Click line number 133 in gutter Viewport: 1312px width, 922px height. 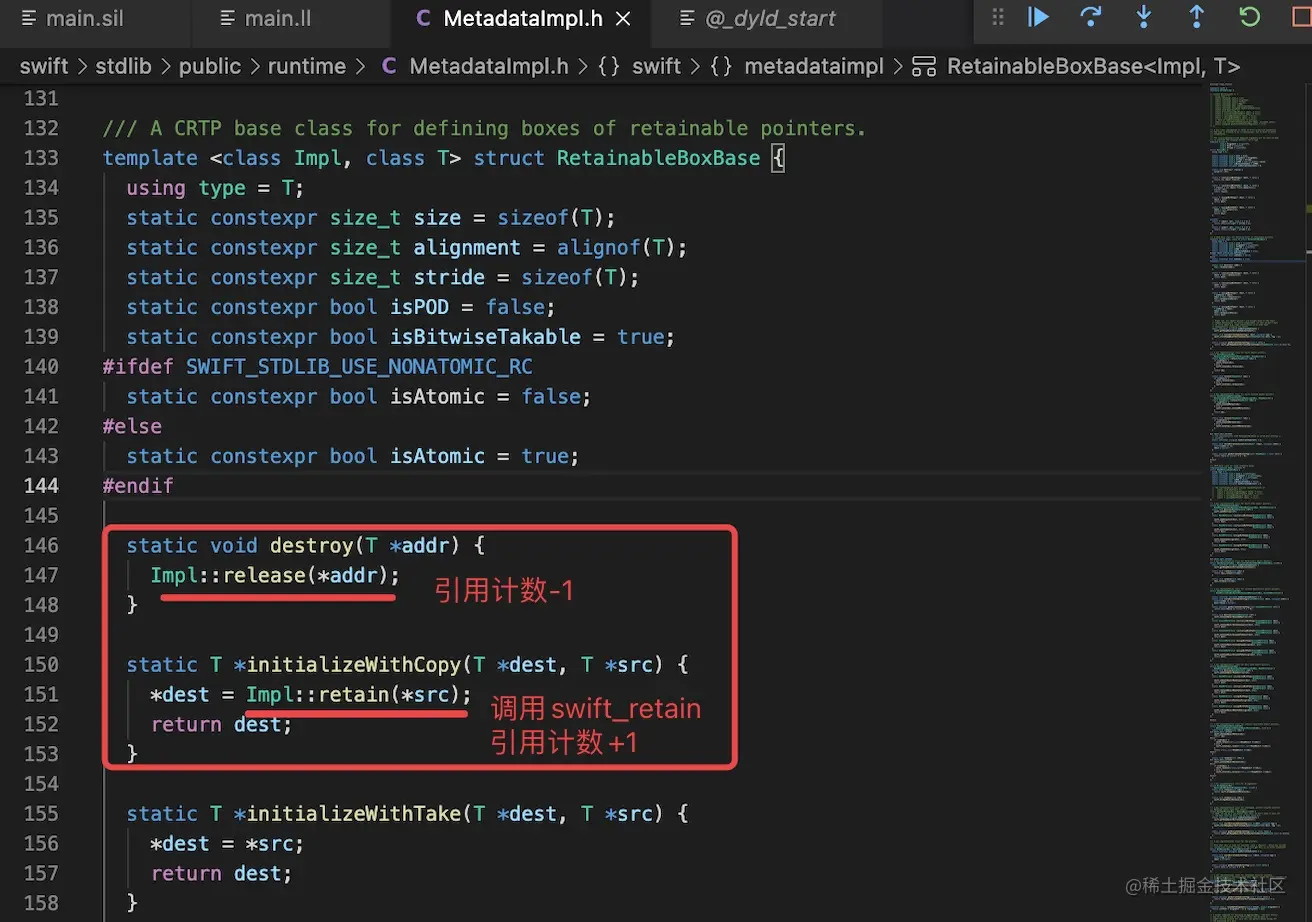tap(41, 158)
